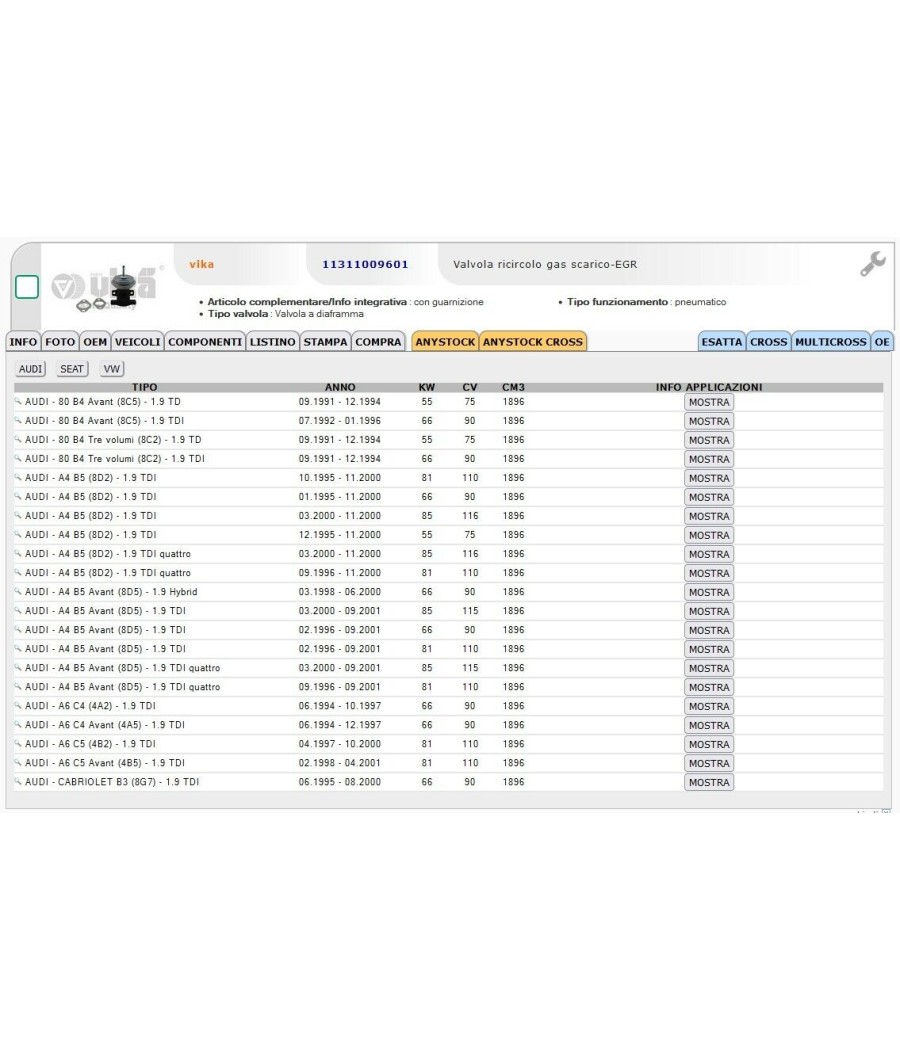The width and height of the screenshot is (900, 1050).
Task: Click INFO APPLICAZIONI column header
Action: click(709, 387)
